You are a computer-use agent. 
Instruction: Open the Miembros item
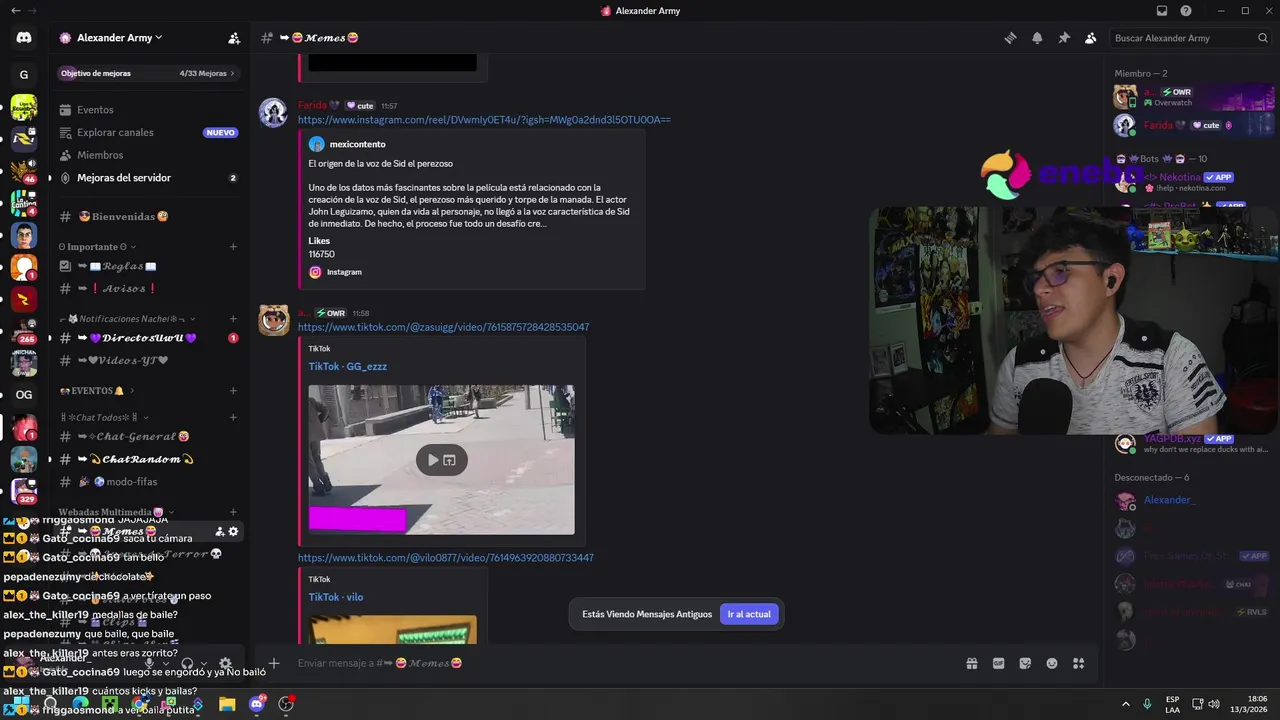click(148, 155)
